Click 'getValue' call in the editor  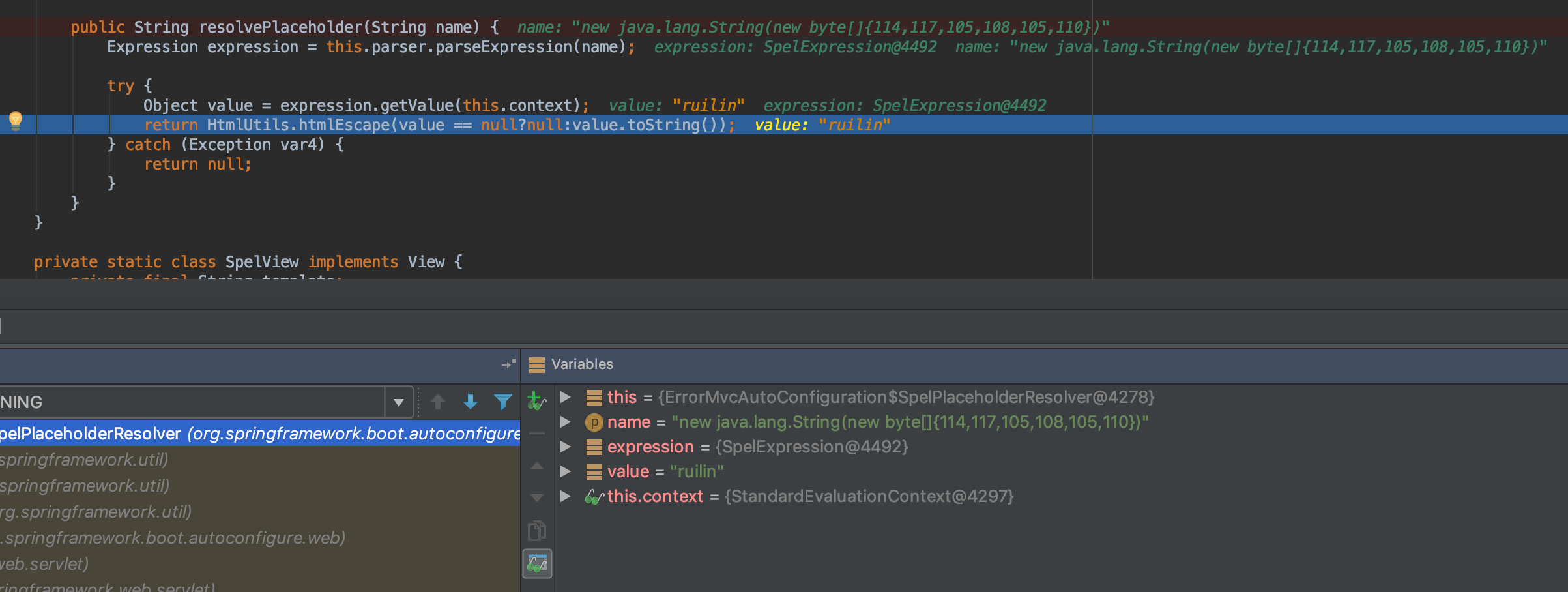tap(417, 106)
